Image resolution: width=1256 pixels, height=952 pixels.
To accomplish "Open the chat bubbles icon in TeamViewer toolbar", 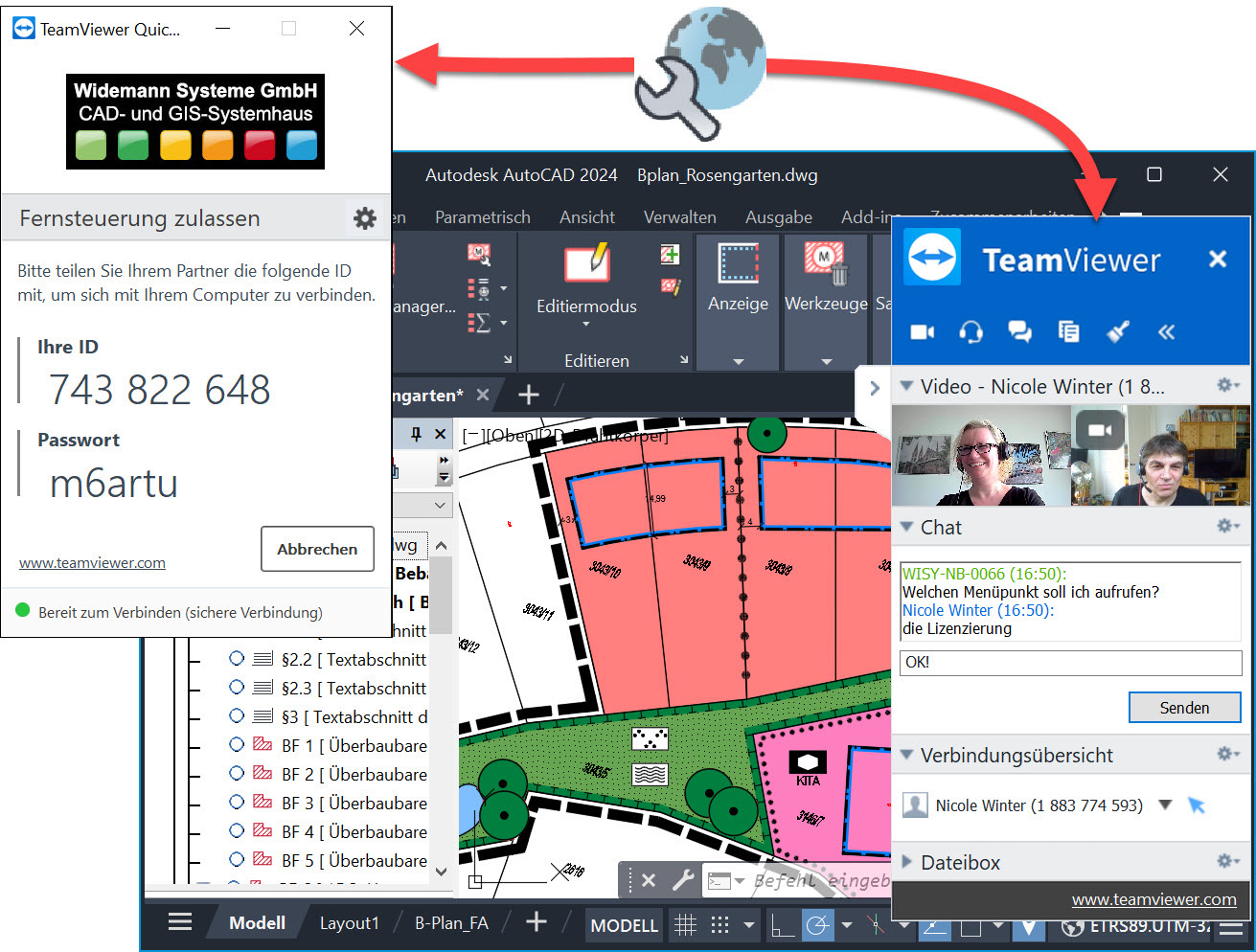I will (x=1019, y=331).
